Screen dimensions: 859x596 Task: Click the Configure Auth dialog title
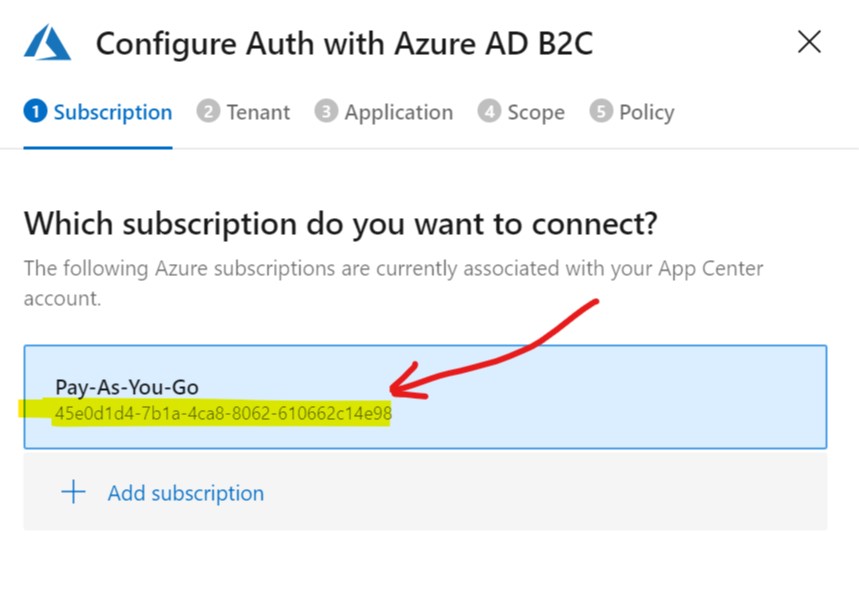(344, 43)
